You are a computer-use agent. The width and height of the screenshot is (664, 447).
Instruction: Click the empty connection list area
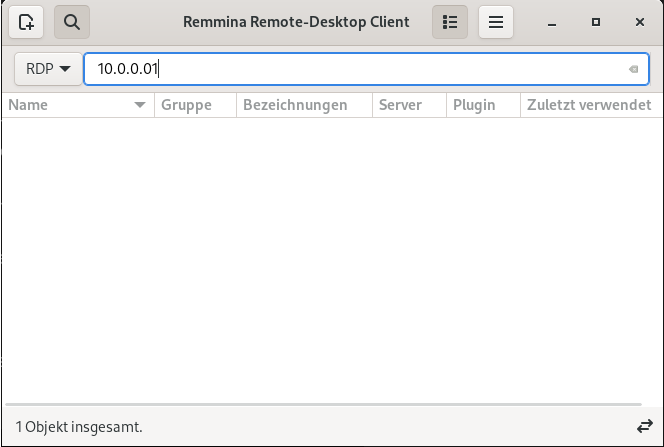point(330,260)
